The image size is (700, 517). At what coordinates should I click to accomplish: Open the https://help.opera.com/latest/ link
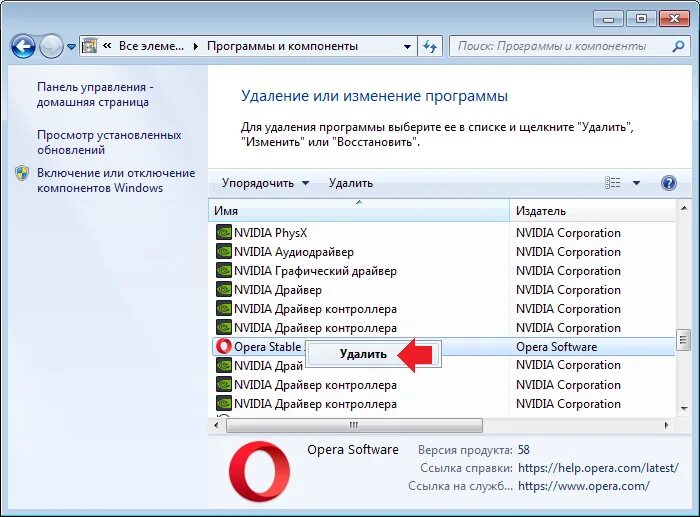coord(598,468)
